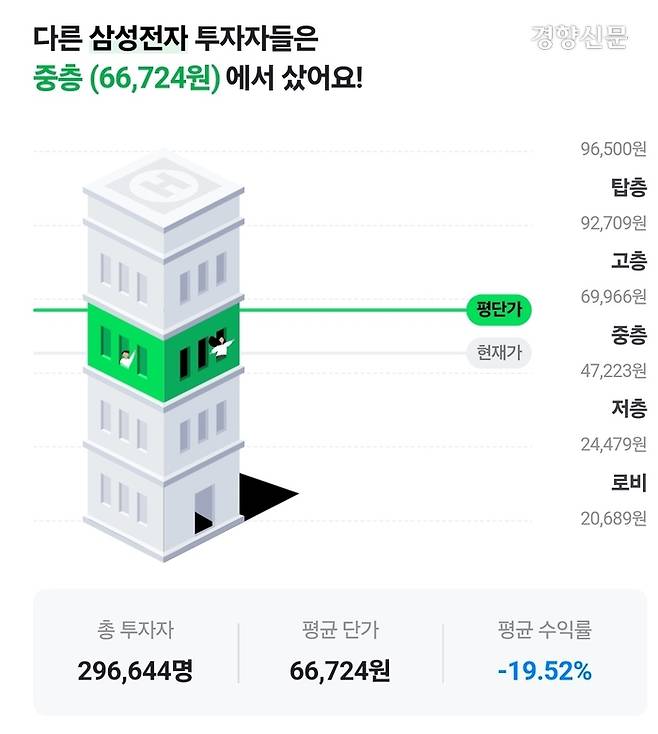Select the 고층 tier label

628,261
